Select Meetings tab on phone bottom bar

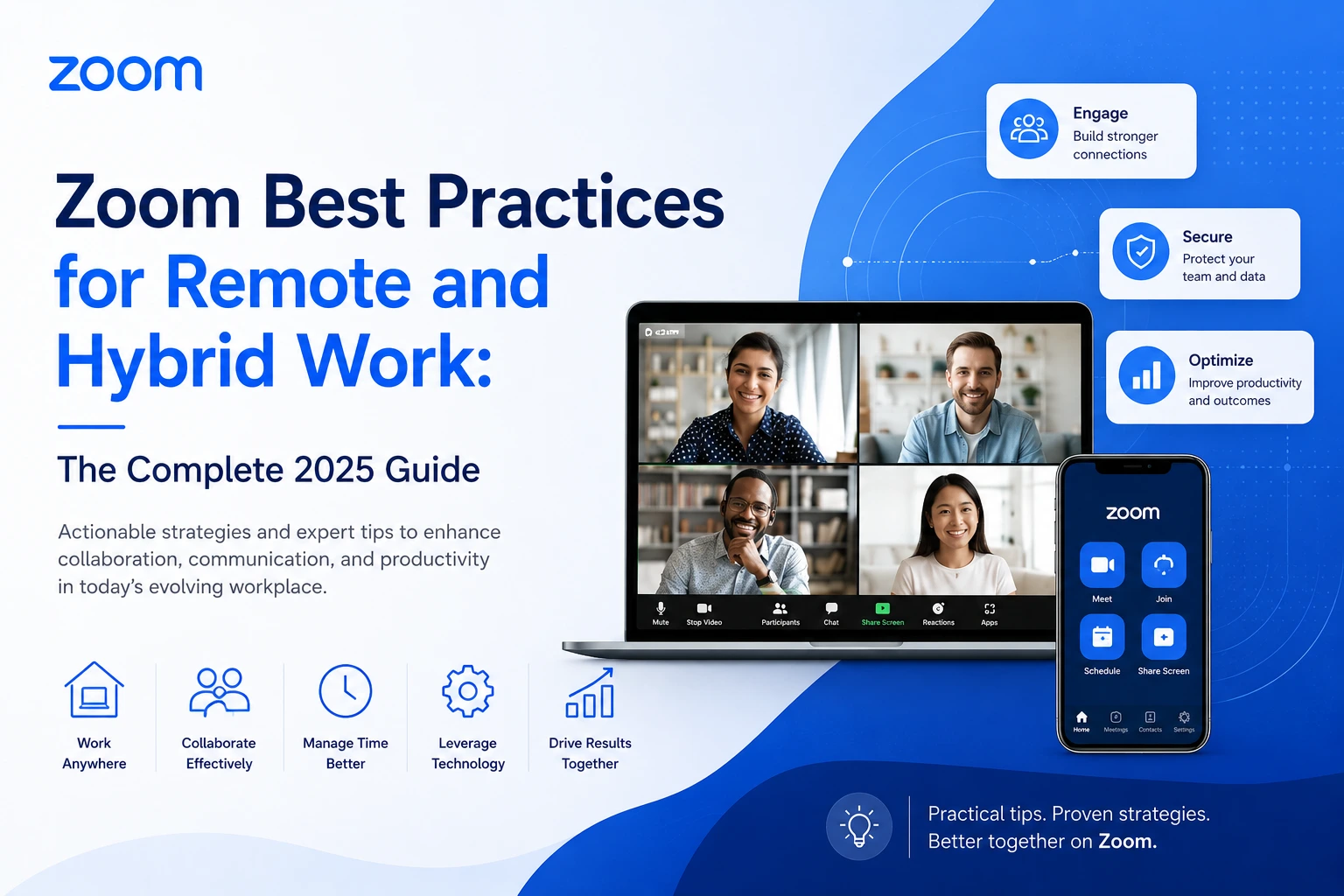point(1116,721)
